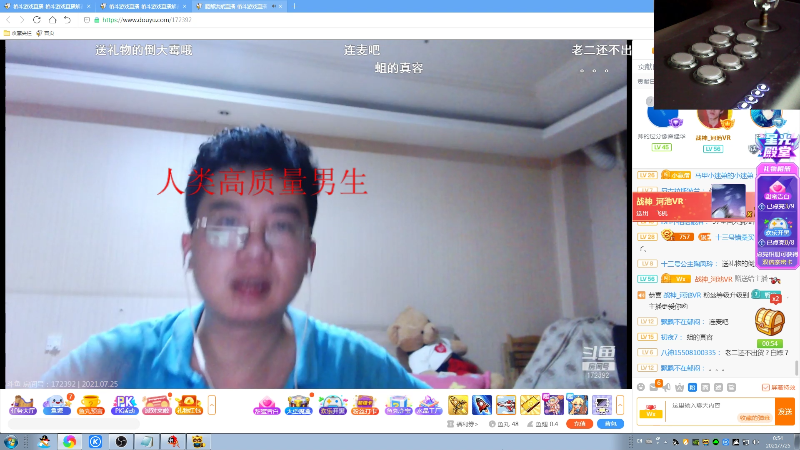Viewport: 800px width, 450px height.
Task: Open the coupon link beside fish balls
Action: pyautogui.click(x=463, y=424)
